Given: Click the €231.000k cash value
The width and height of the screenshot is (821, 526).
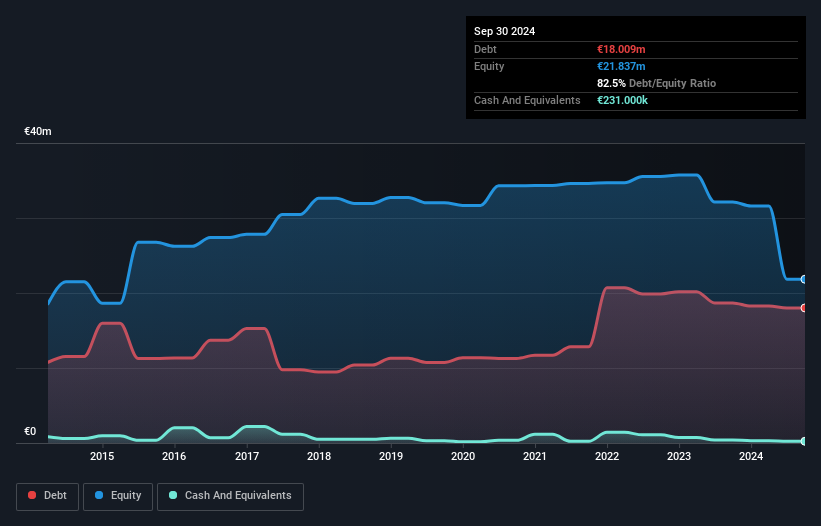Looking at the screenshot, I should [x=622, y=100].
